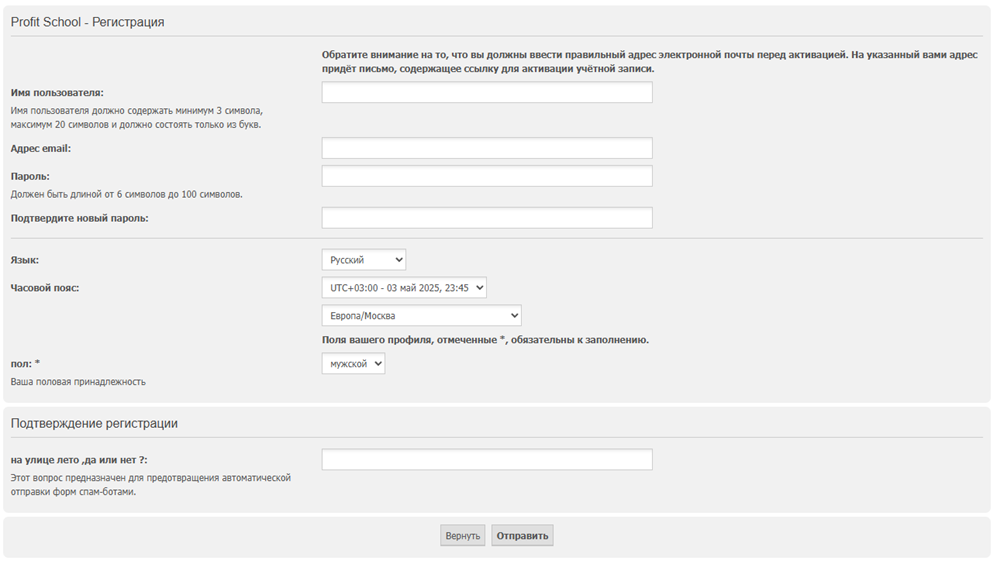Focus the Адрес email input box
Image resolution: width=997 pixels, height=564 pixels.
coord(487,148)
